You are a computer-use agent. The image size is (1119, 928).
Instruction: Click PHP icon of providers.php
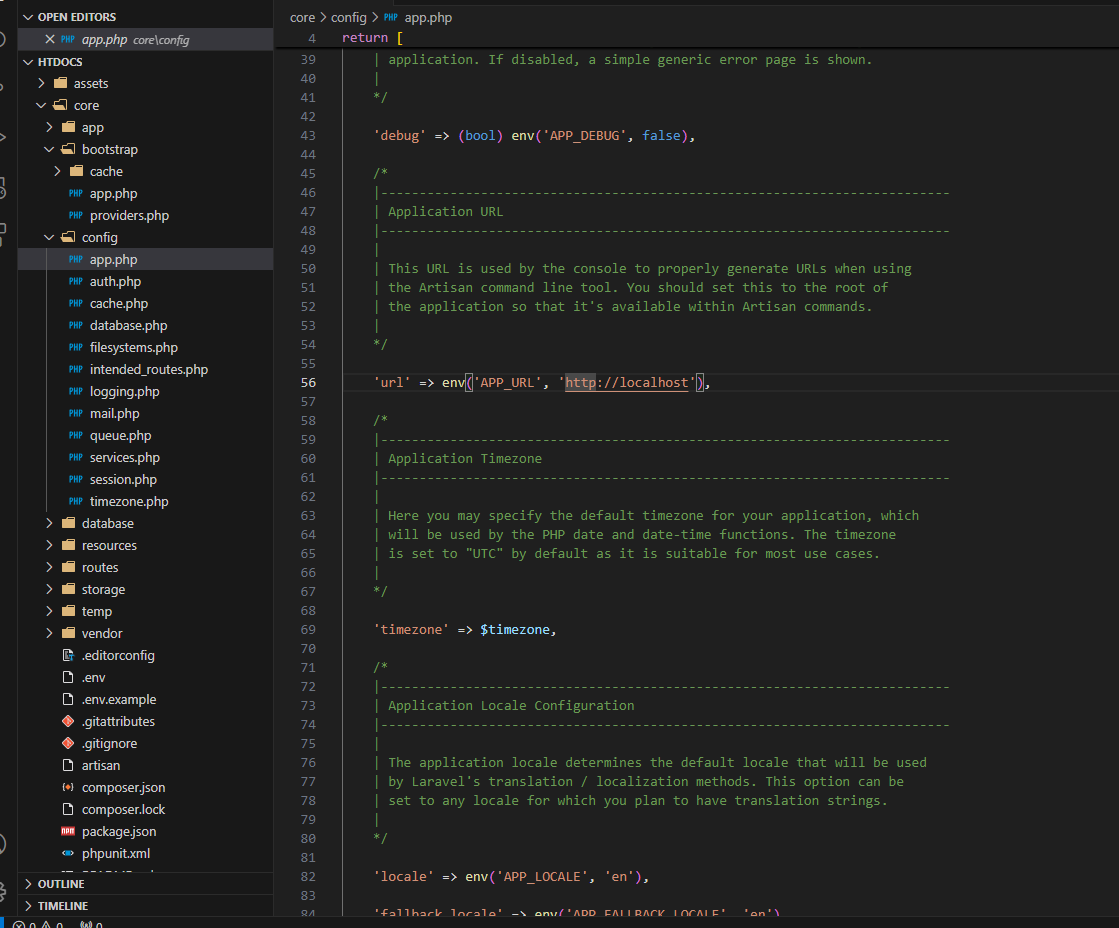(x=76, y=216)
